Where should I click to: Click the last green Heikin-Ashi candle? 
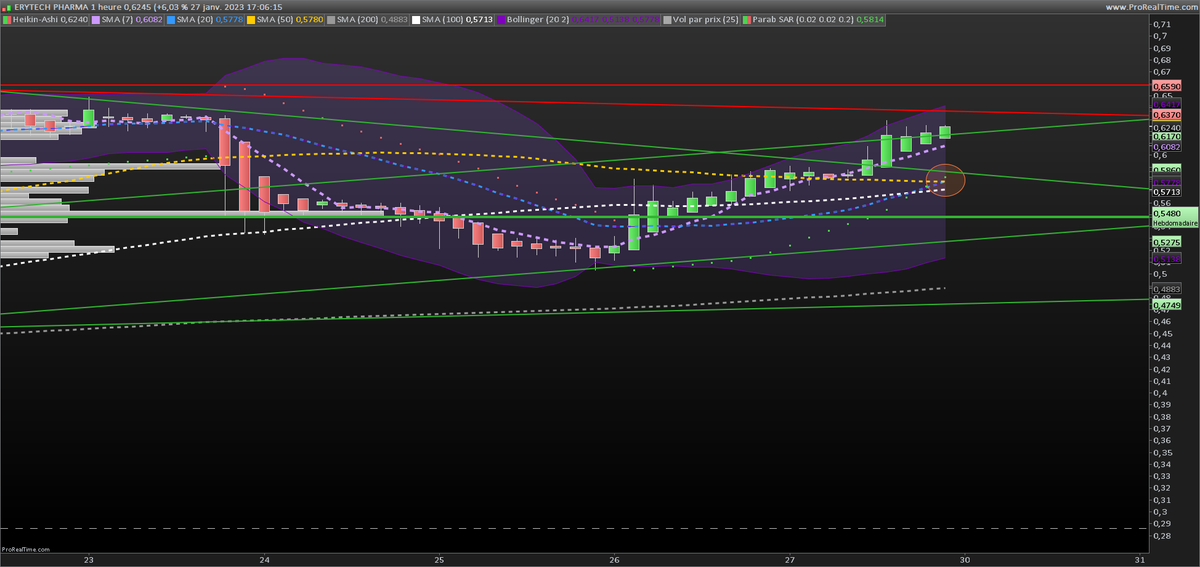tap(944, 132)
